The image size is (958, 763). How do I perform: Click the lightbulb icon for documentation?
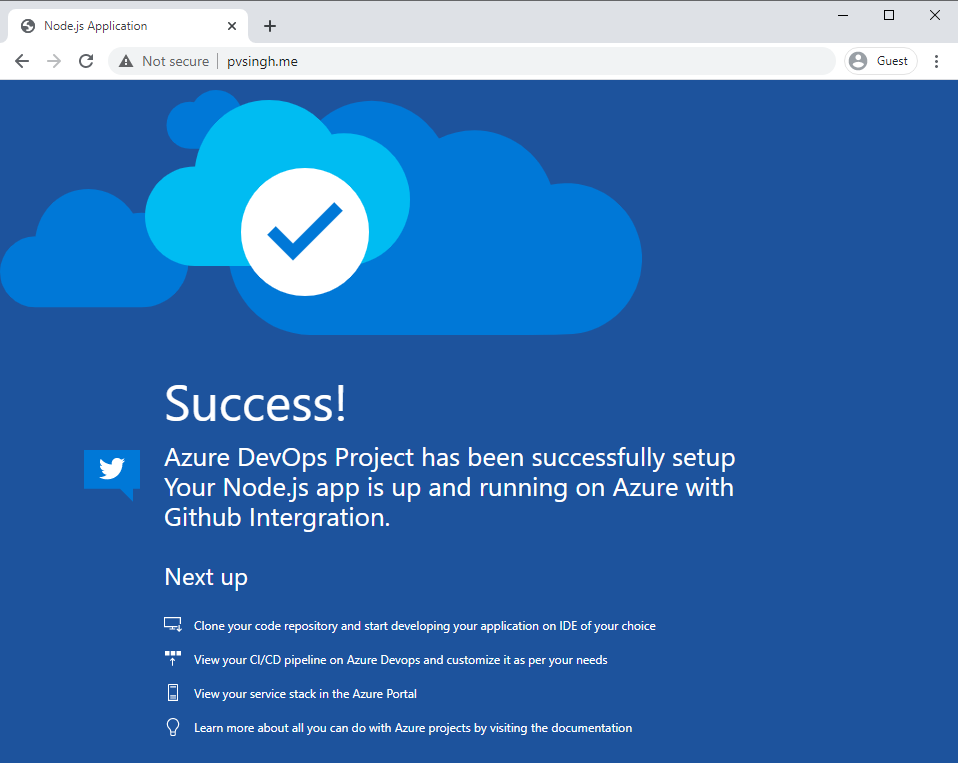pyautogui.click(x=172, y=726)
